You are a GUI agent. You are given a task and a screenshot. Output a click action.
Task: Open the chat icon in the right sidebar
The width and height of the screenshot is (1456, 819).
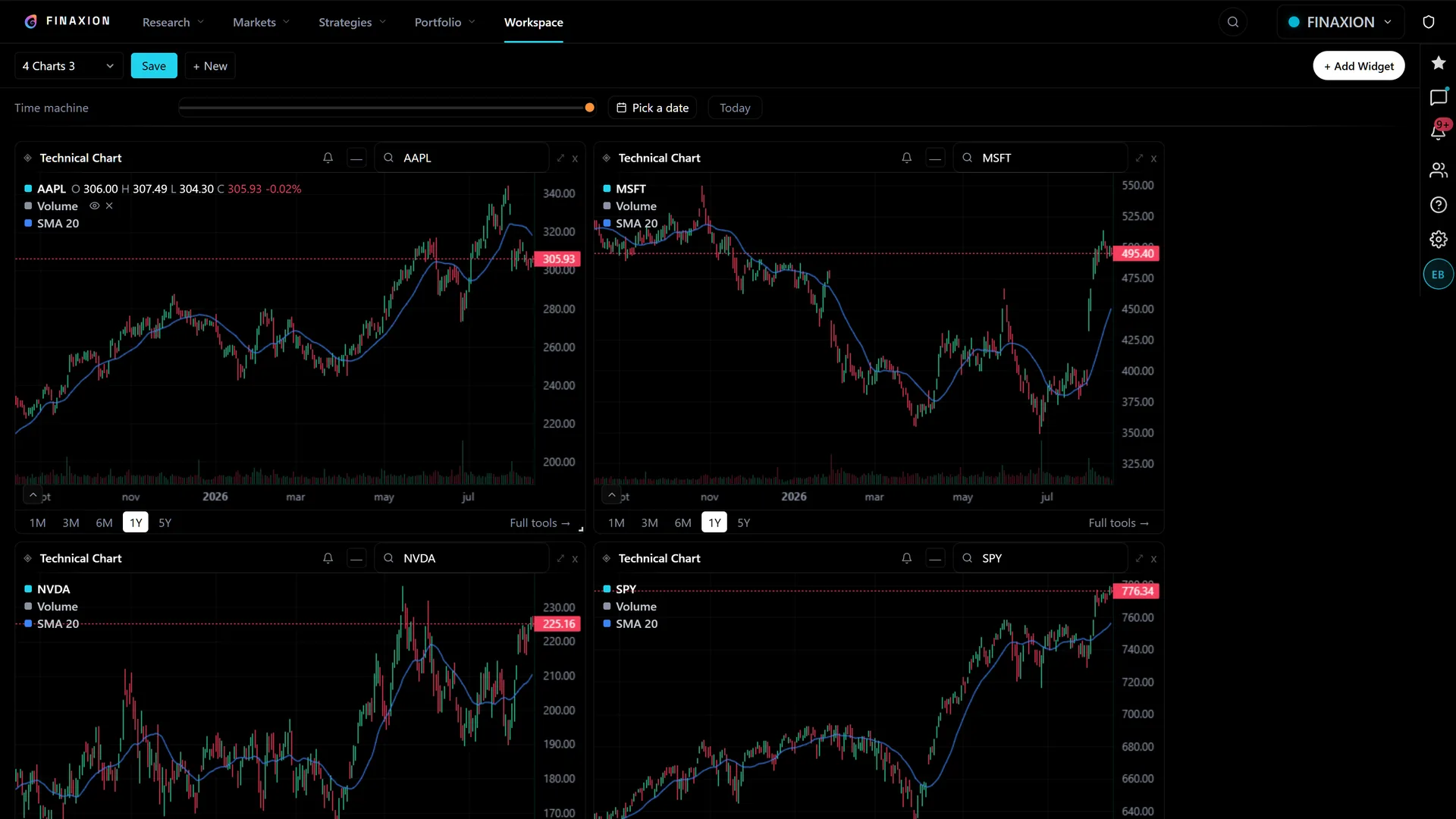pyautogui.click(x=1439, y=97)
